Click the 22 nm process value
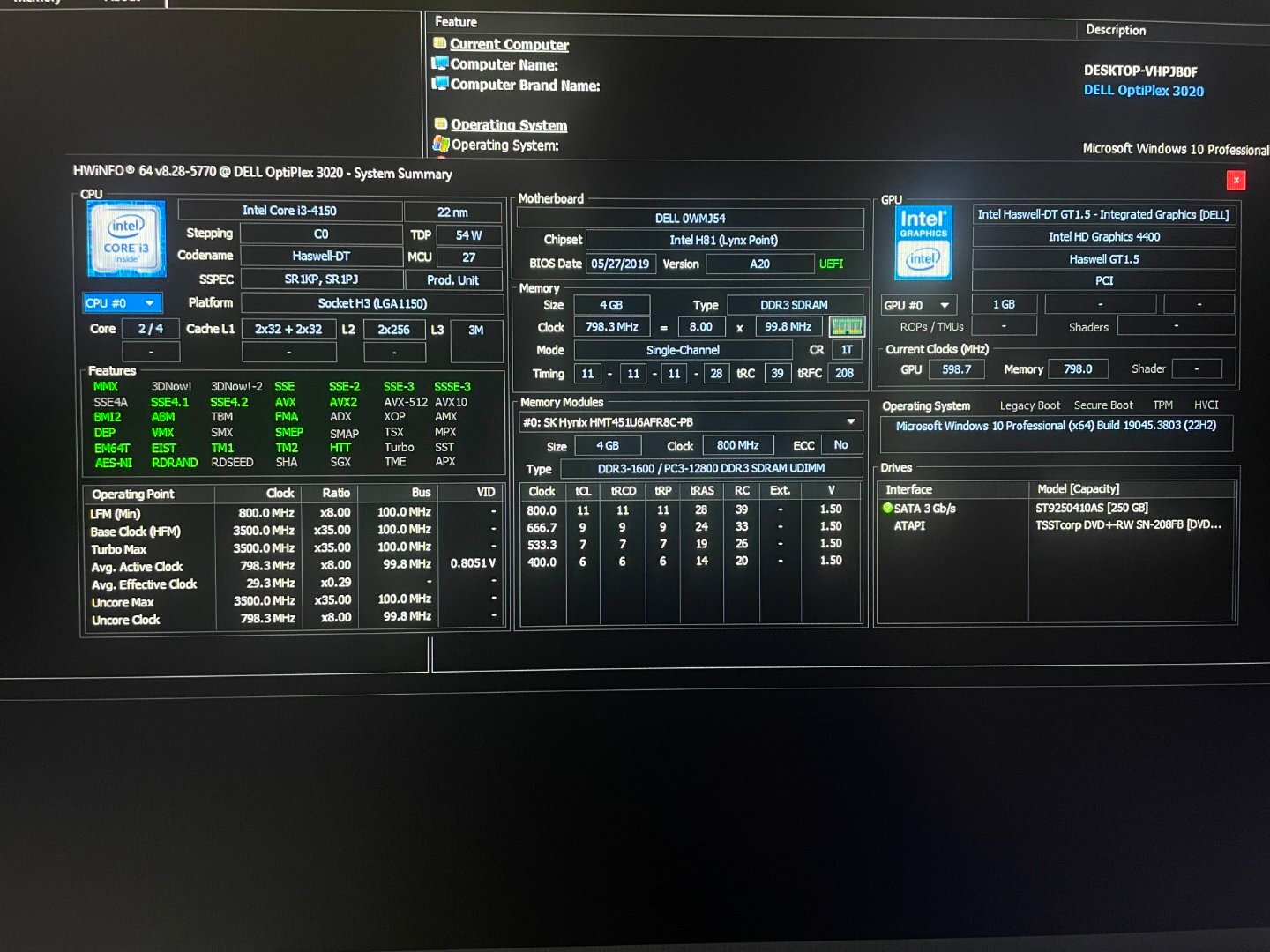Screen dimensions: 1270x952 [x=452, y=212]
